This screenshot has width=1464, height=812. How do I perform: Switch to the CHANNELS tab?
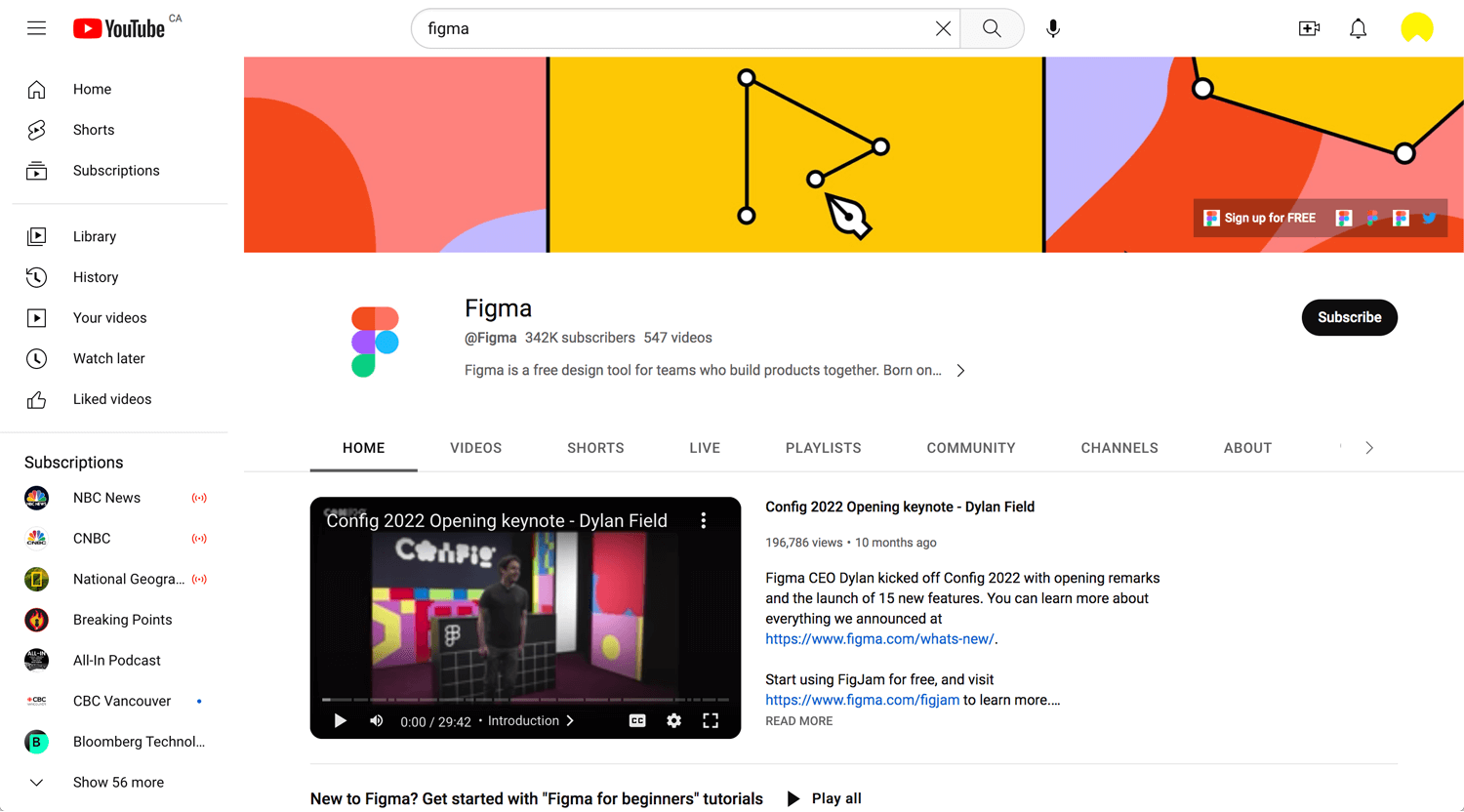(x=1119, y=448)
